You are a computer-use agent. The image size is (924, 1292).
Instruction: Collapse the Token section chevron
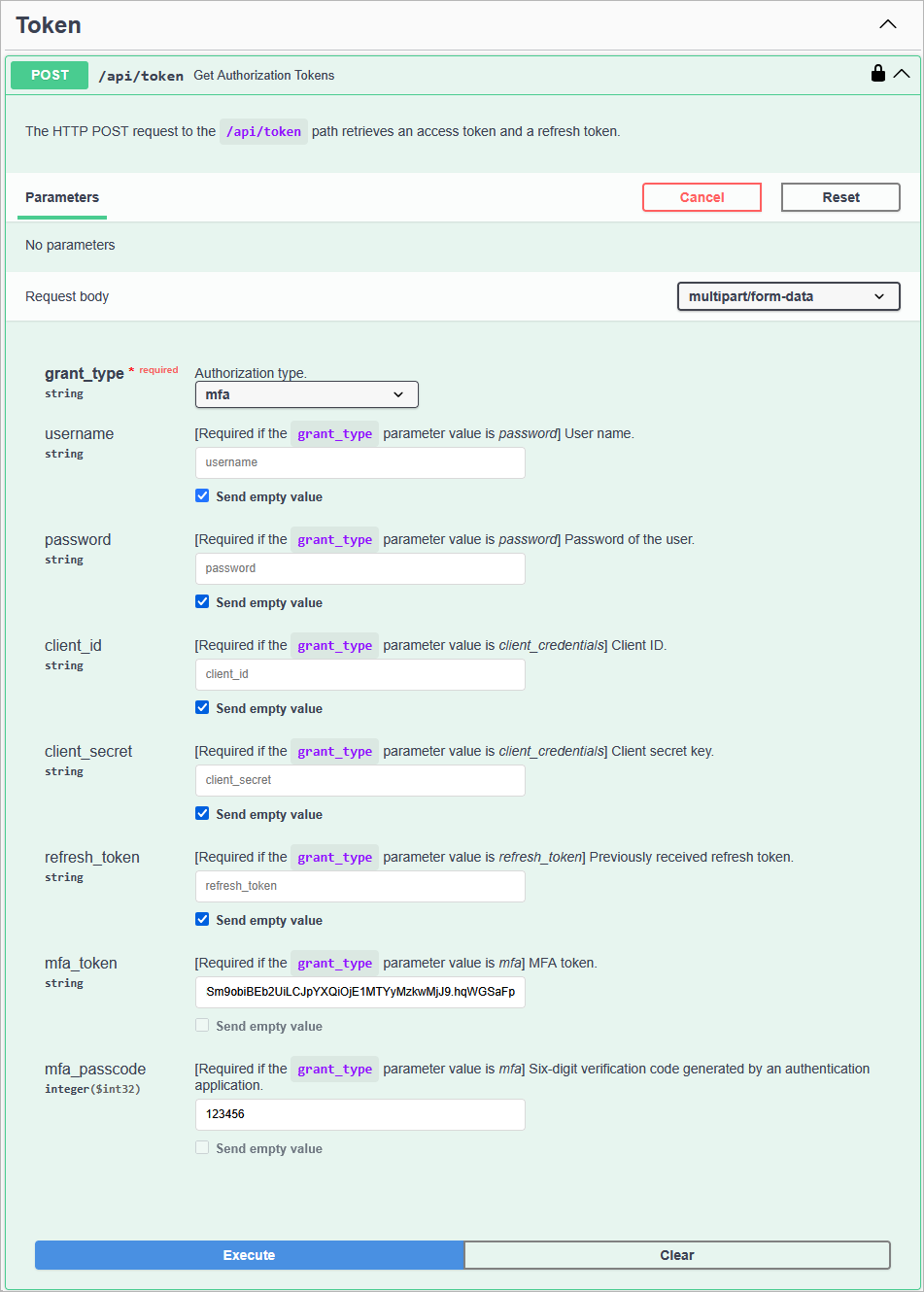pyautogui.click(x=887, y=23)
